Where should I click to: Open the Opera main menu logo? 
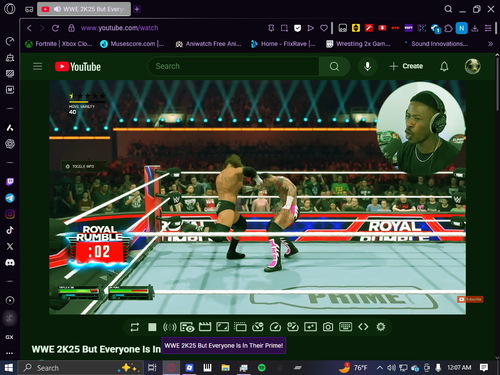(10, 9)
